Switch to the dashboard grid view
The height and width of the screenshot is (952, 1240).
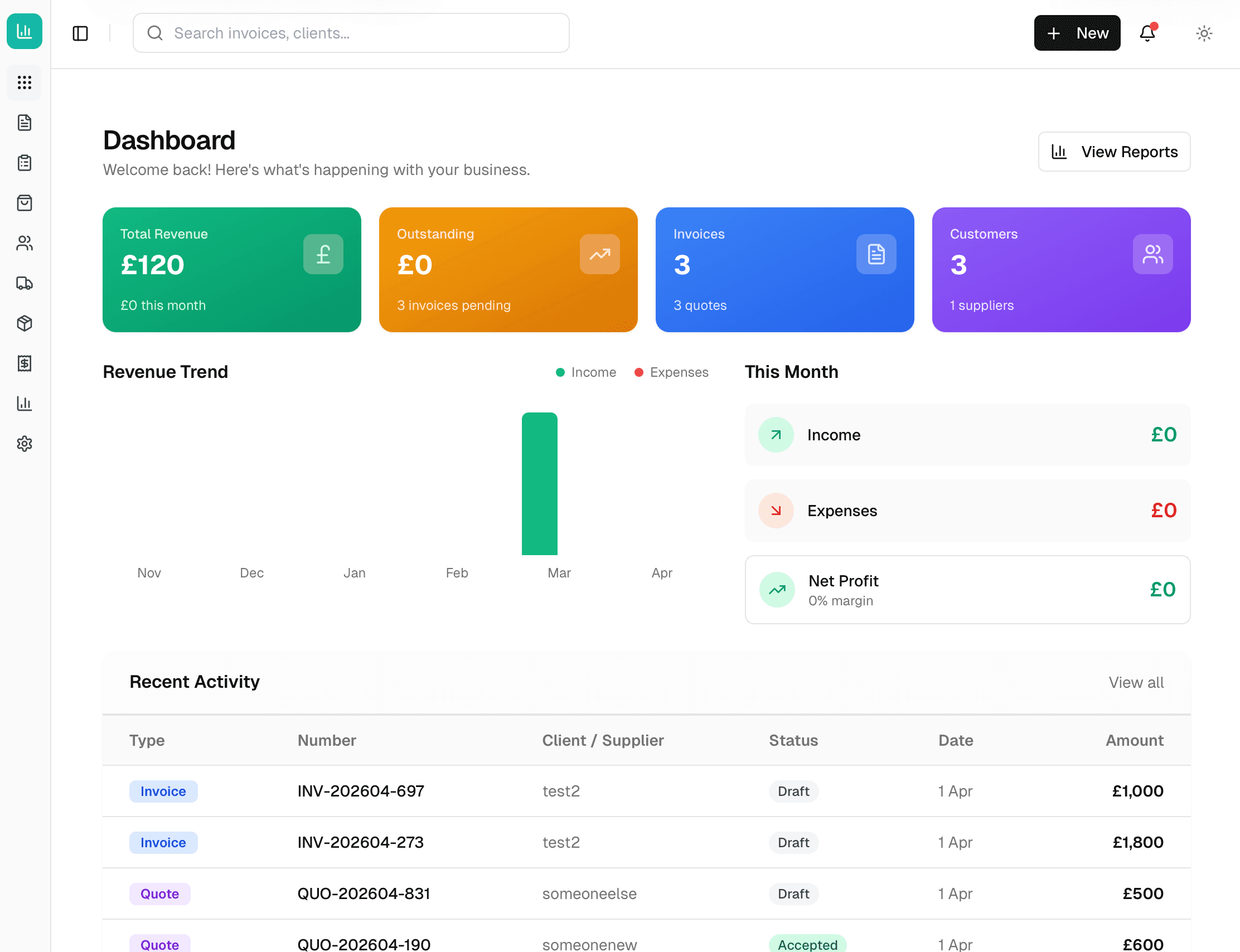click(x=24, y=82)
